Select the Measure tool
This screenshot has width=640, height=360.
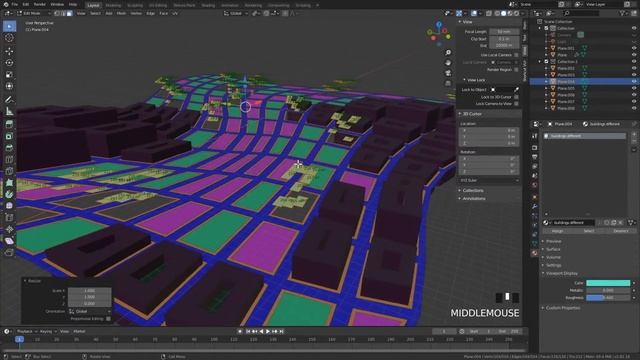(9, 111)
